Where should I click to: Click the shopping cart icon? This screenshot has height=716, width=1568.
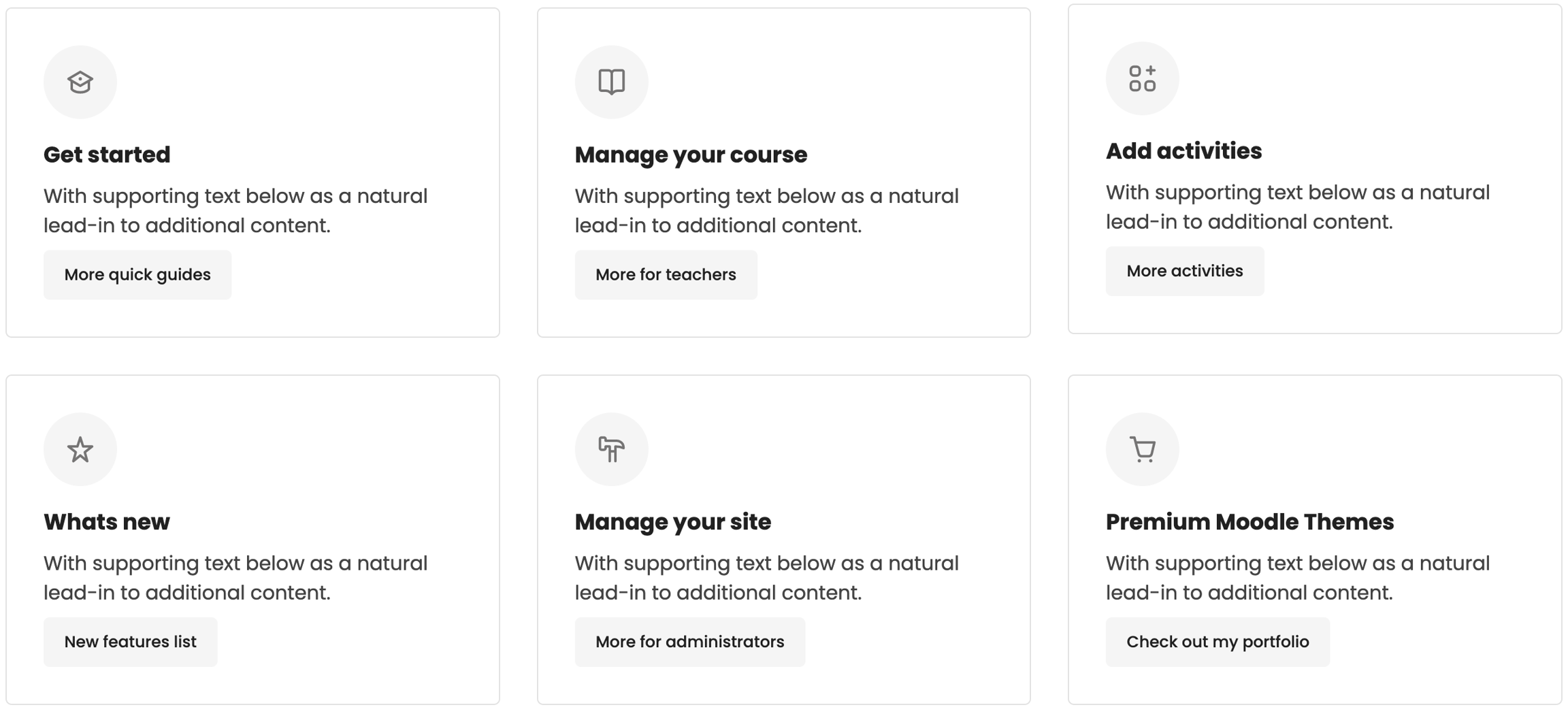(x=1142, y=449)
